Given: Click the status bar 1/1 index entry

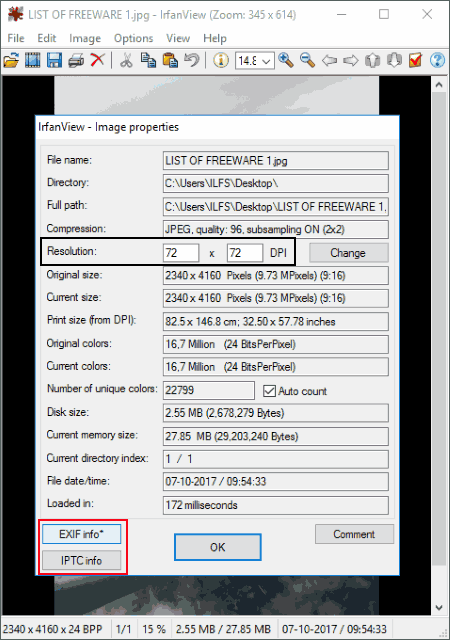Looking at the screenshot, I should tap(124, 629).
